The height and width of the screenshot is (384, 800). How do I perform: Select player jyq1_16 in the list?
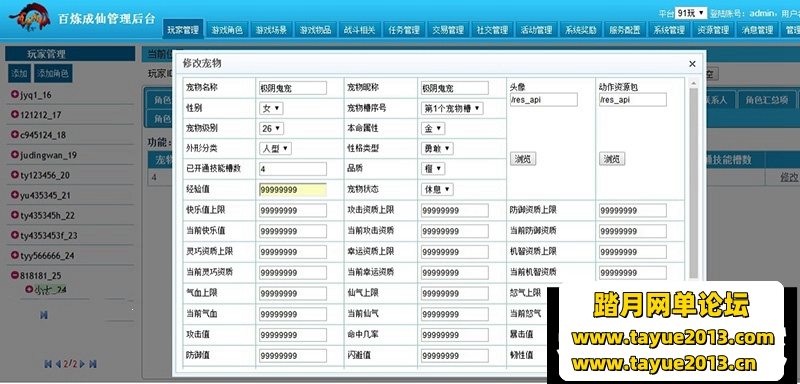click(36, 95)
